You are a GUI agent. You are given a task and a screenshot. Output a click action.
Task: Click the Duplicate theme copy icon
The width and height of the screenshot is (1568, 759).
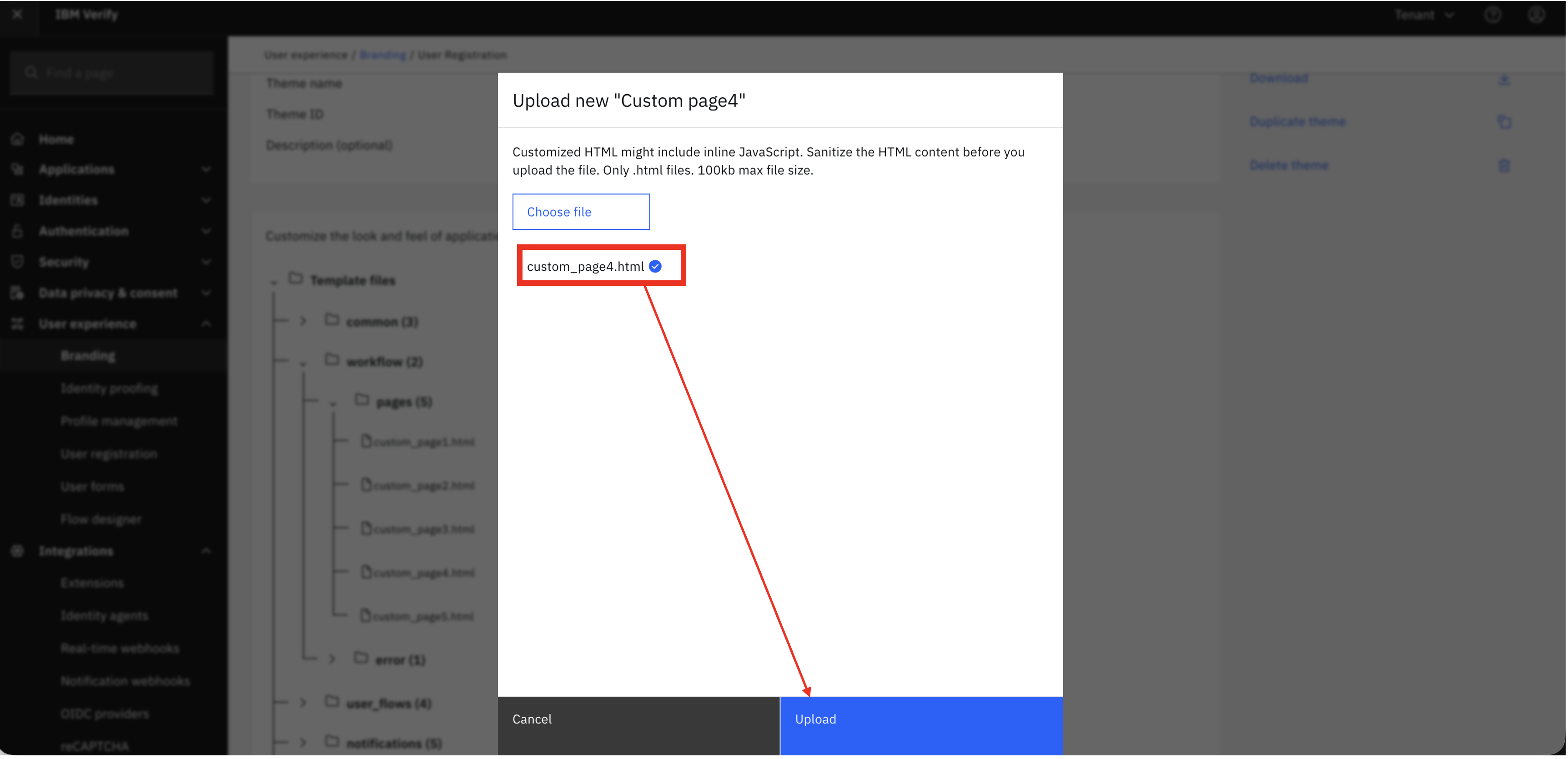point(1504,122)
